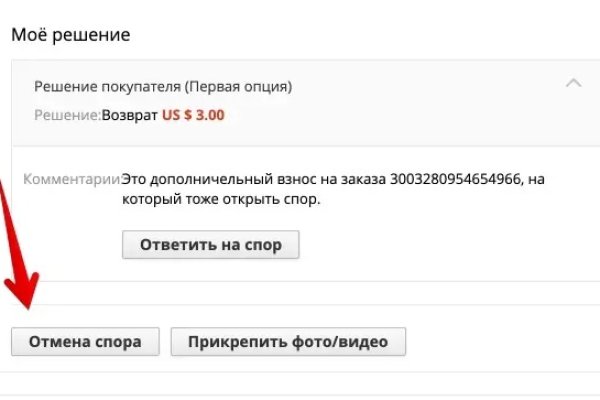Click the comment line 'который тоже открыть спор'
600x400 pixels.
tap(219, 199)
